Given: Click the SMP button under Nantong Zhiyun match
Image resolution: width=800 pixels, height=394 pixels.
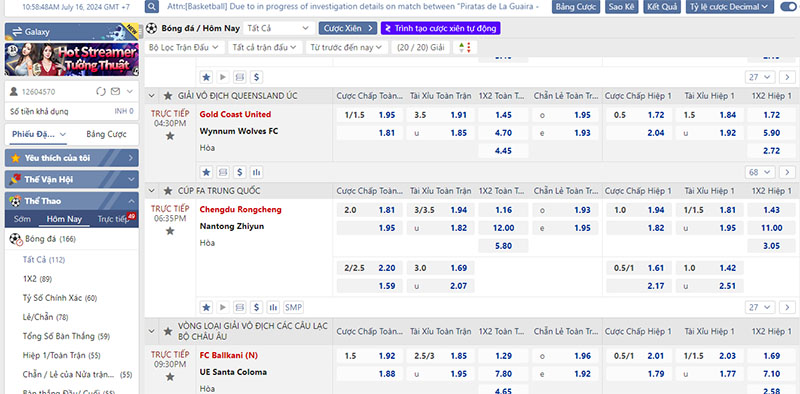Looking at the screenshot, I should (x=293, y=307).
